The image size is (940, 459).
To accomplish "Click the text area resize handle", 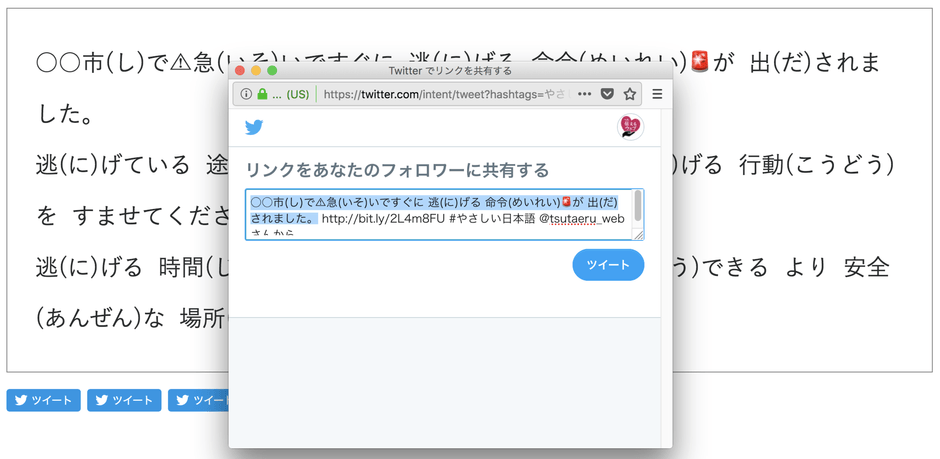I will click(x=639, y=235).
